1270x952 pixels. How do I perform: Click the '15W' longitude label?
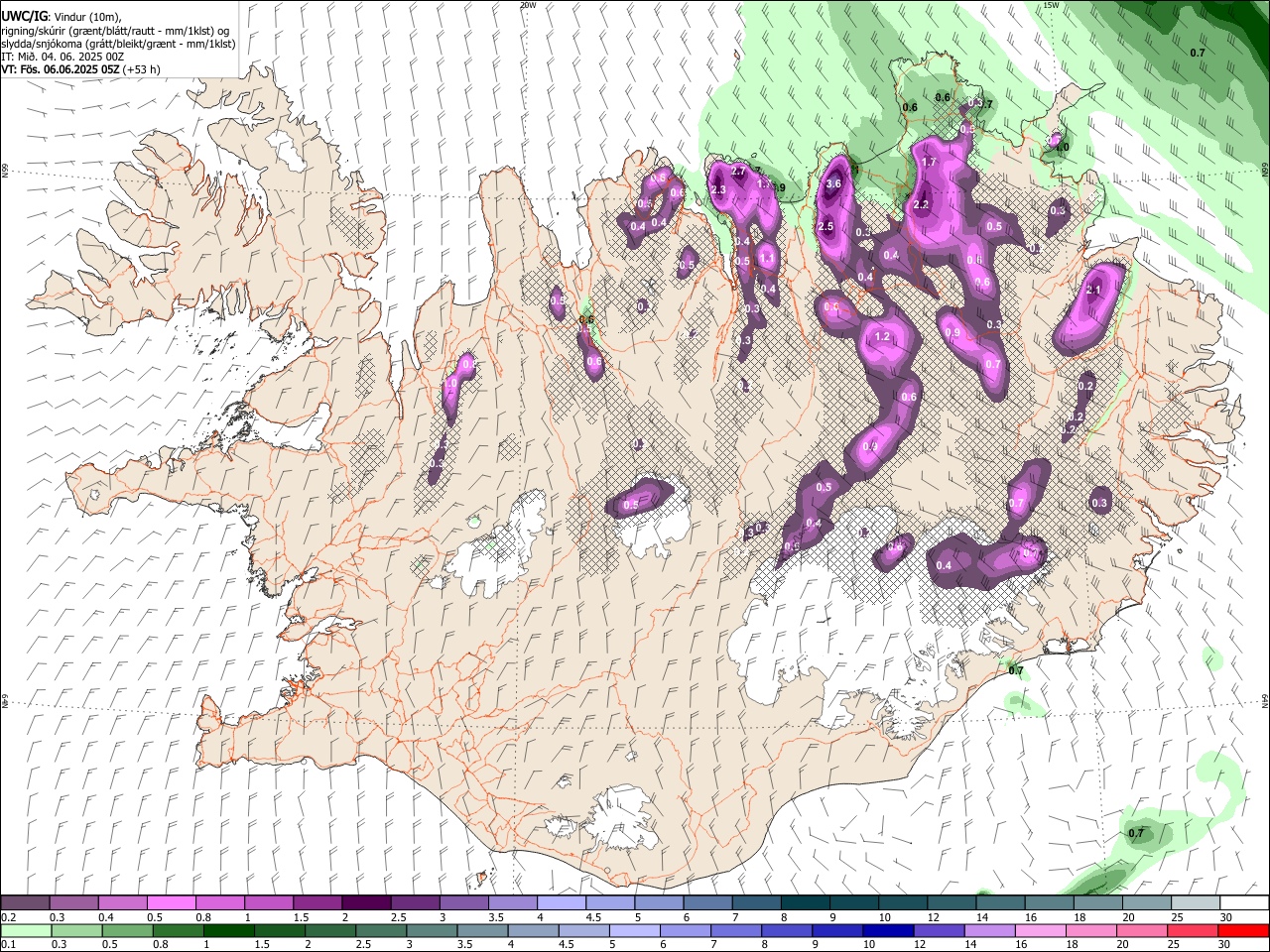pyautogui.click(x=1051, y=5)
